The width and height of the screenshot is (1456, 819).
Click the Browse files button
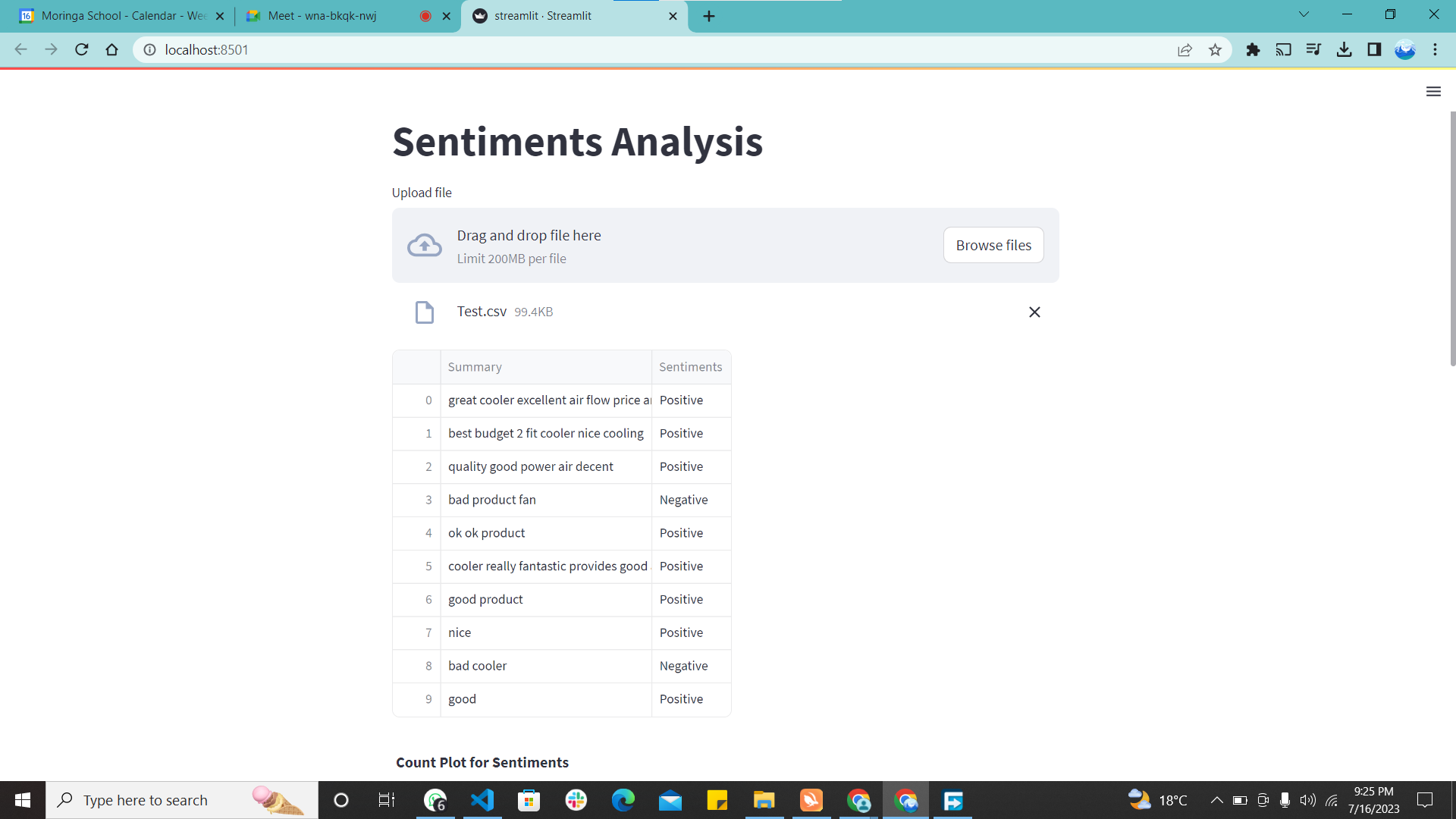[x=993, y=246]
